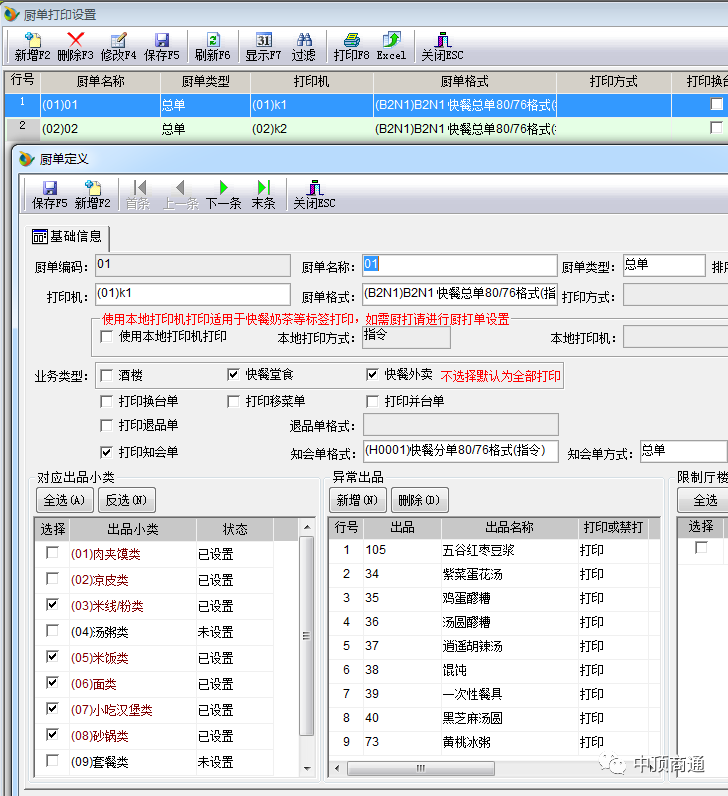Viewport: 728px width, 796px height.
Task: Open the 知会单方式 dropdown field
Action: (x=682, y=452)
